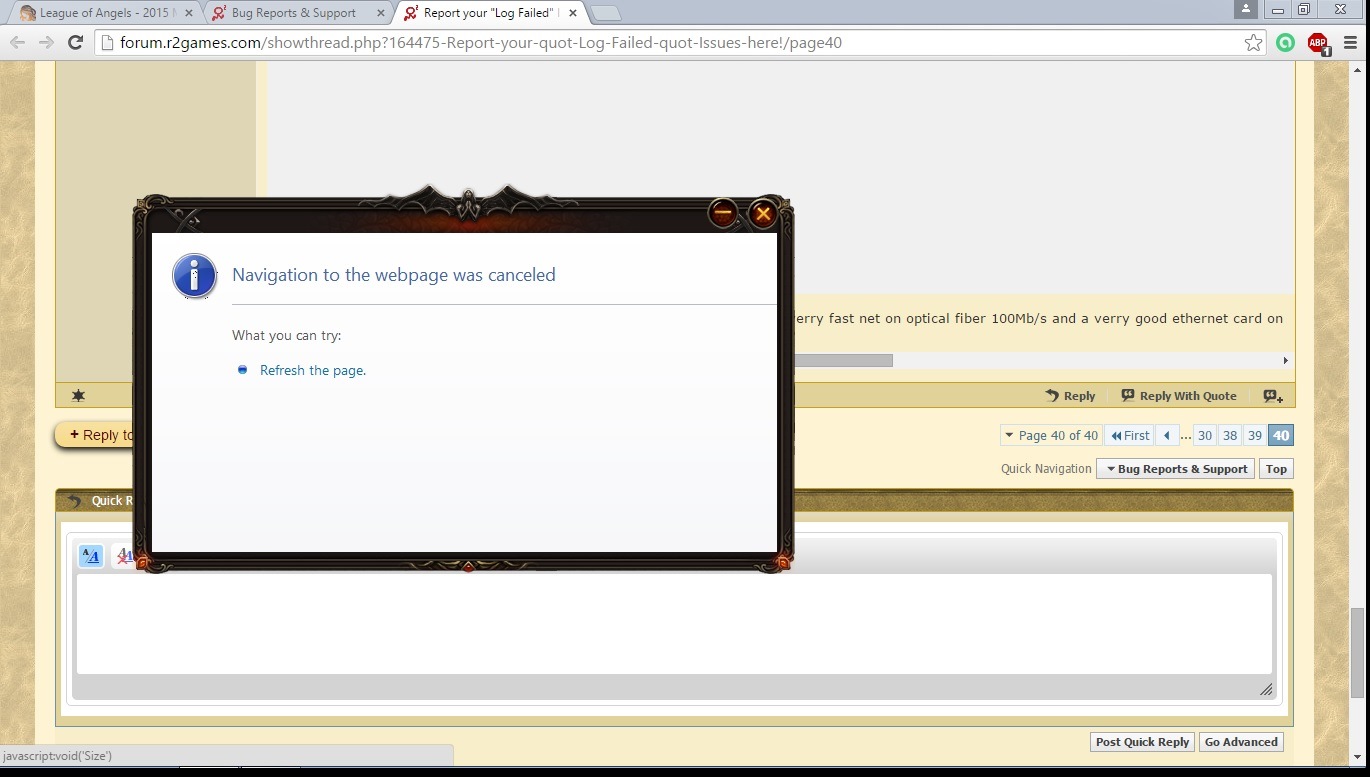Viewport: 1370px width, 777px height.
Task: Click Reply With Quote on the post
Action: pos(1179,396)
